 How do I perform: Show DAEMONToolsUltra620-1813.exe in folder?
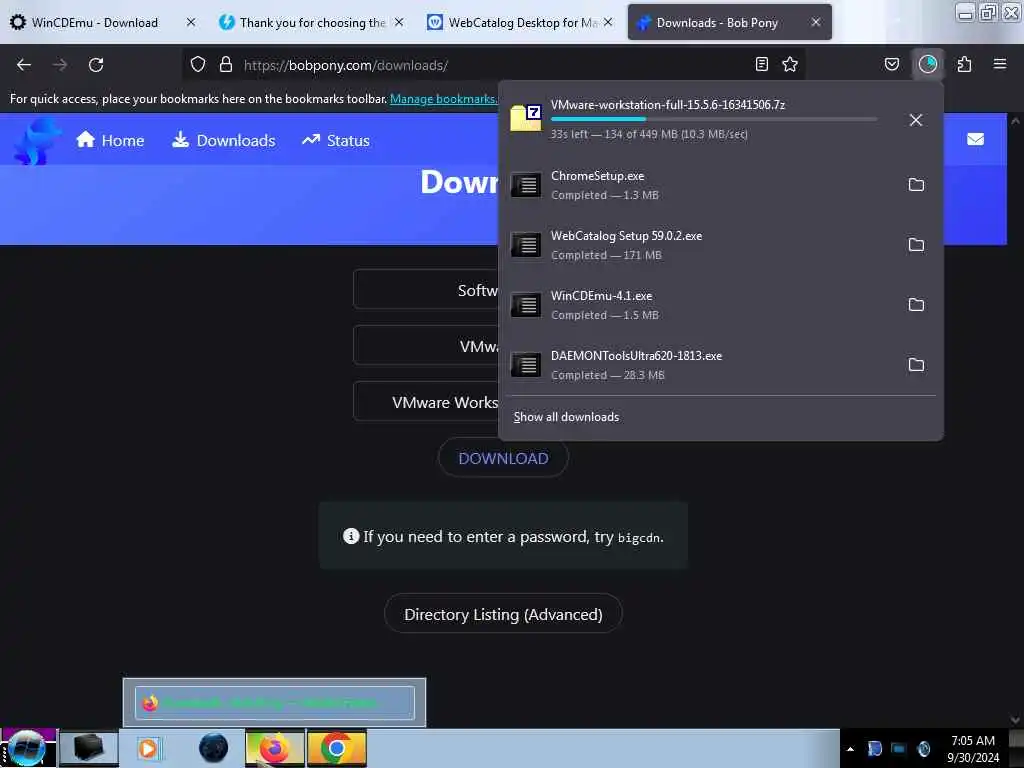[x=916, y=365]
